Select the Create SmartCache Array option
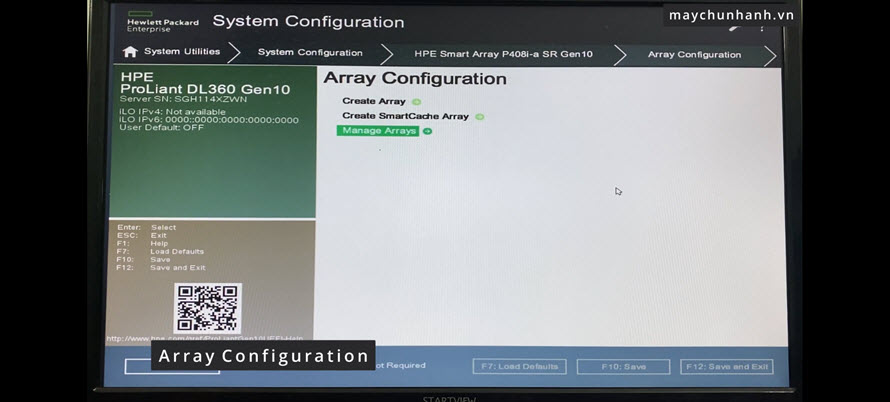Image resolution: width=890 pixels, height=402 pixels. tap(405, 116)
